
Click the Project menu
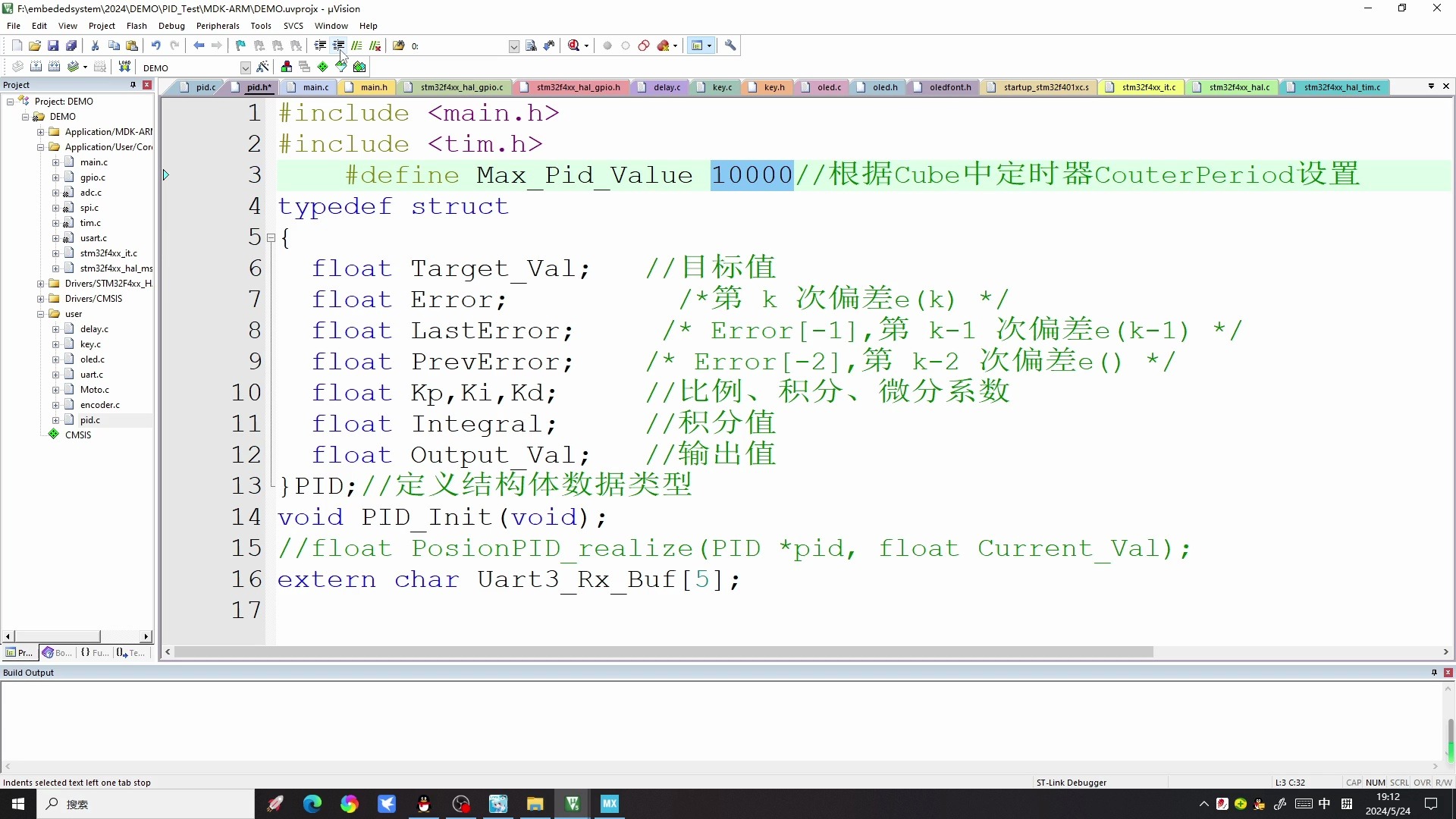tap(102, 25)
